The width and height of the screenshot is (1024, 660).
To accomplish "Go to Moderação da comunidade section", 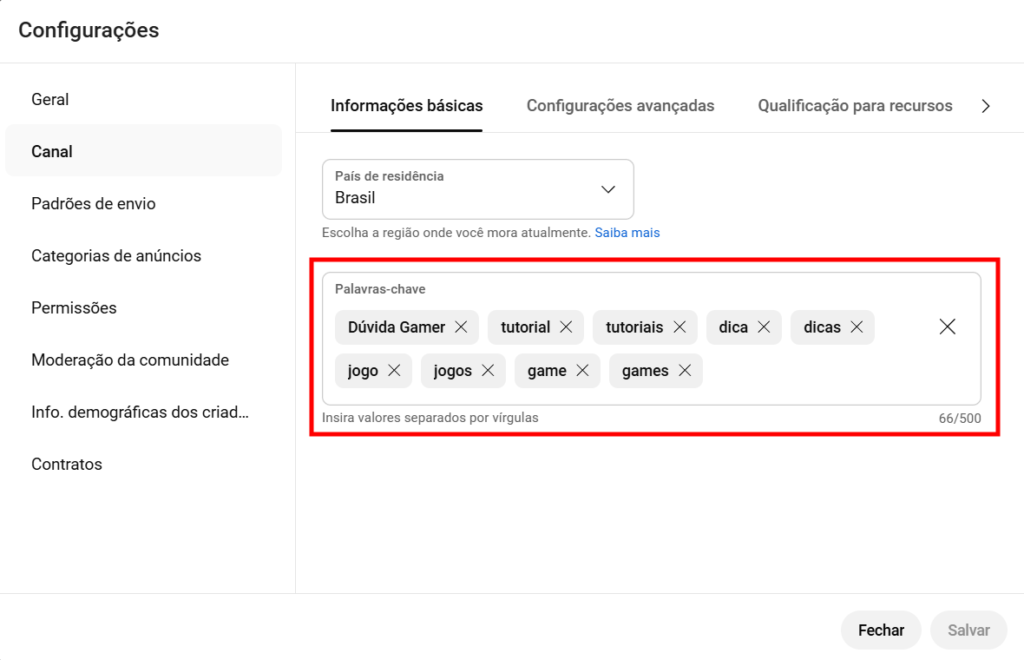I will (x=130, y=360).
